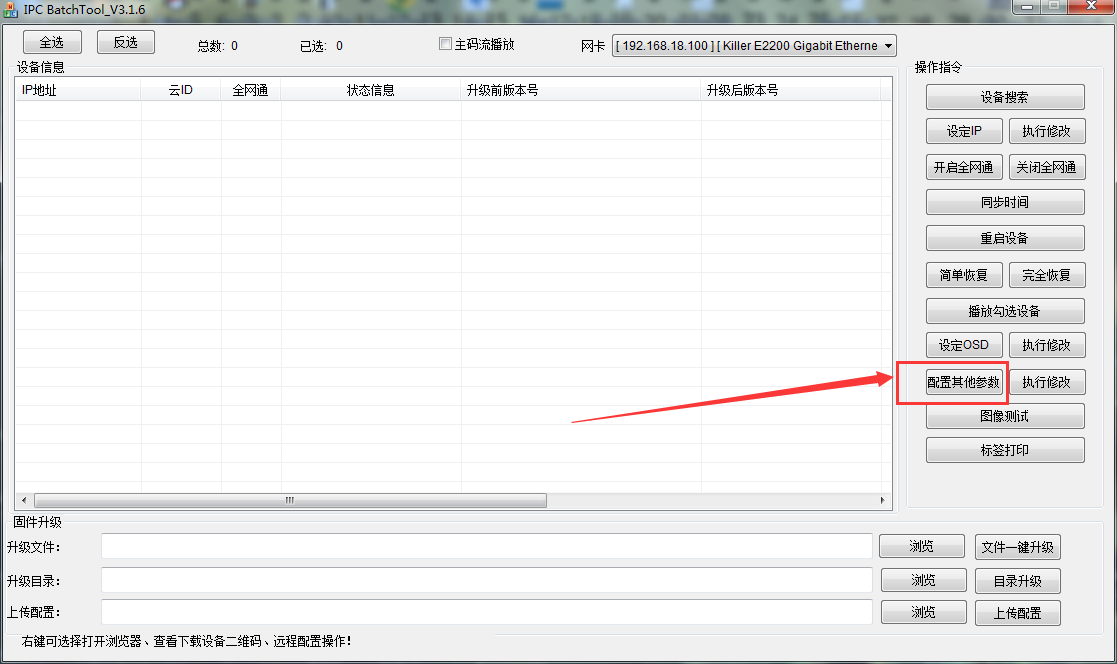The height and width of the screenshot is (664, 1117).
Task: Click the device list horizontal scrollbar thumb
Action: [x=290, y=500]
